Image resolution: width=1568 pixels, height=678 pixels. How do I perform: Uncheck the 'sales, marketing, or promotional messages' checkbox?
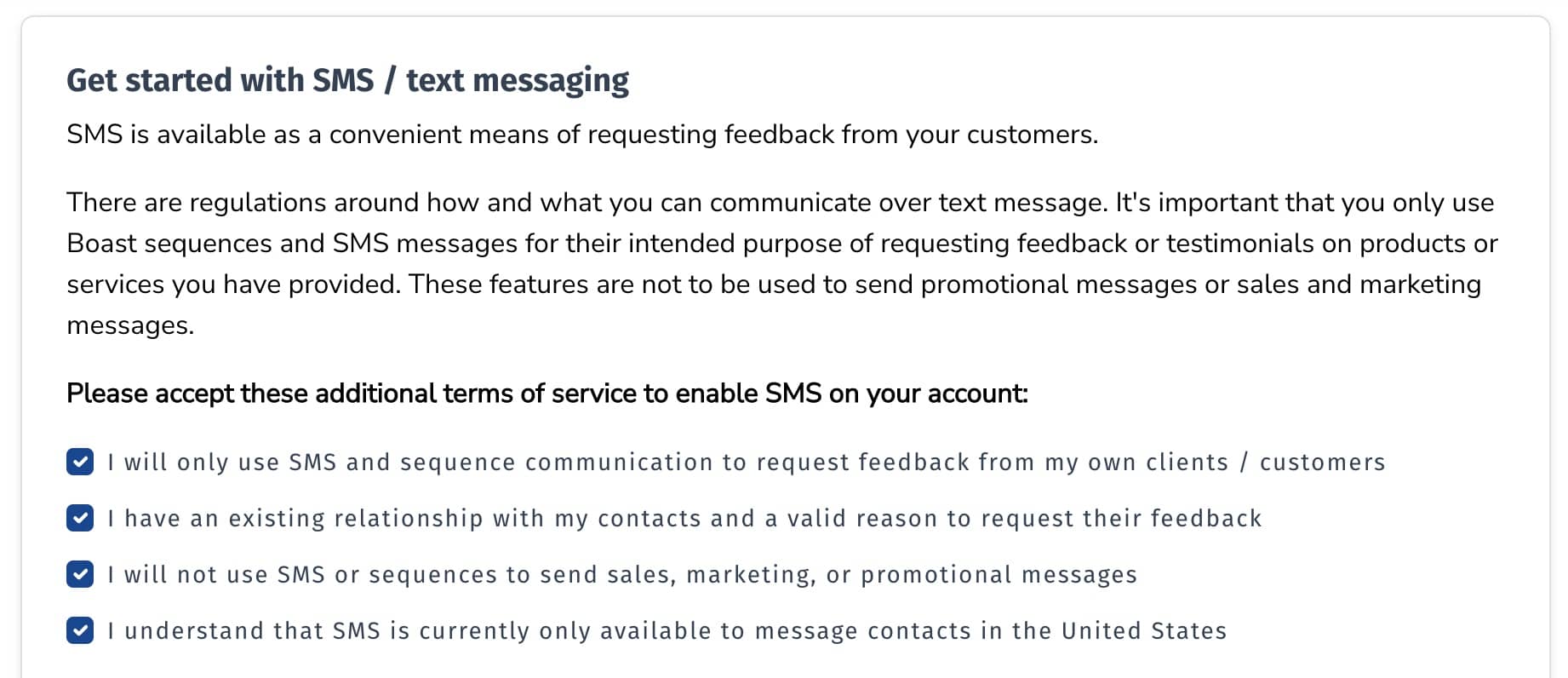(79, 575)
